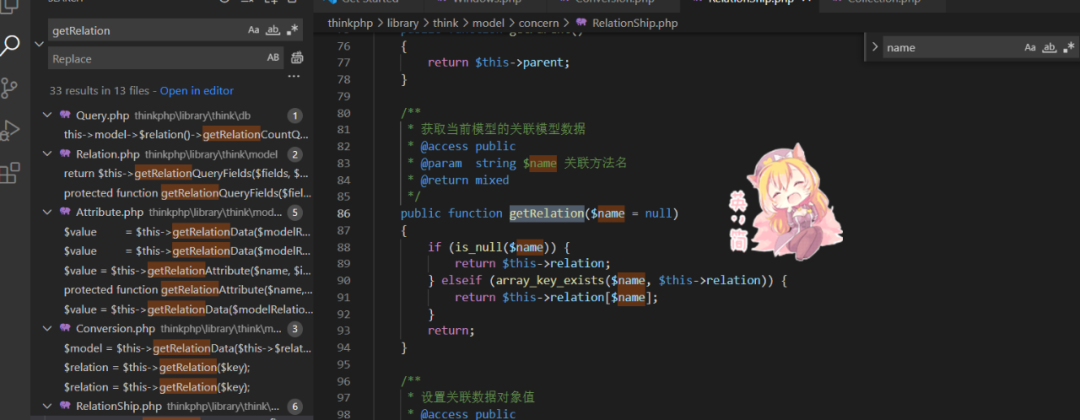The width and height of the screenshot is (1080, 420).
Task: Click the Open in editor link
Action: (196, 91)
